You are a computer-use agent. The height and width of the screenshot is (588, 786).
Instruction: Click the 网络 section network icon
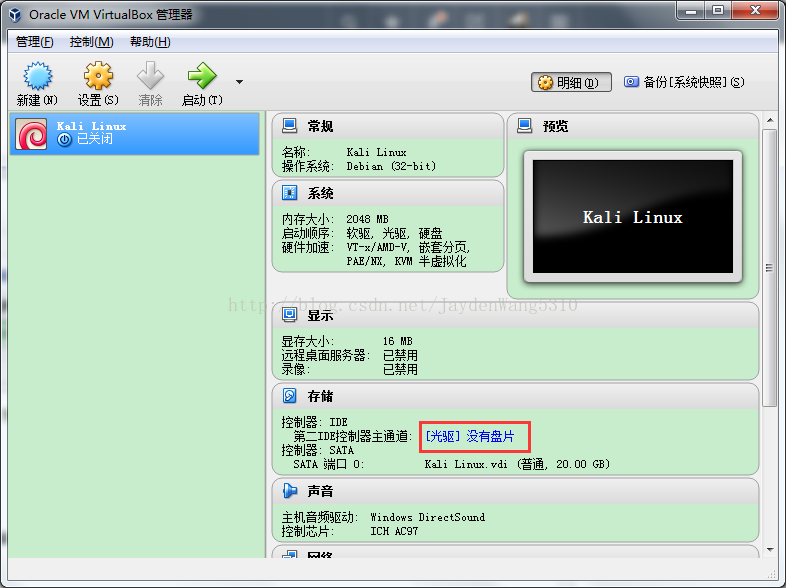click(x=289, y=554)
